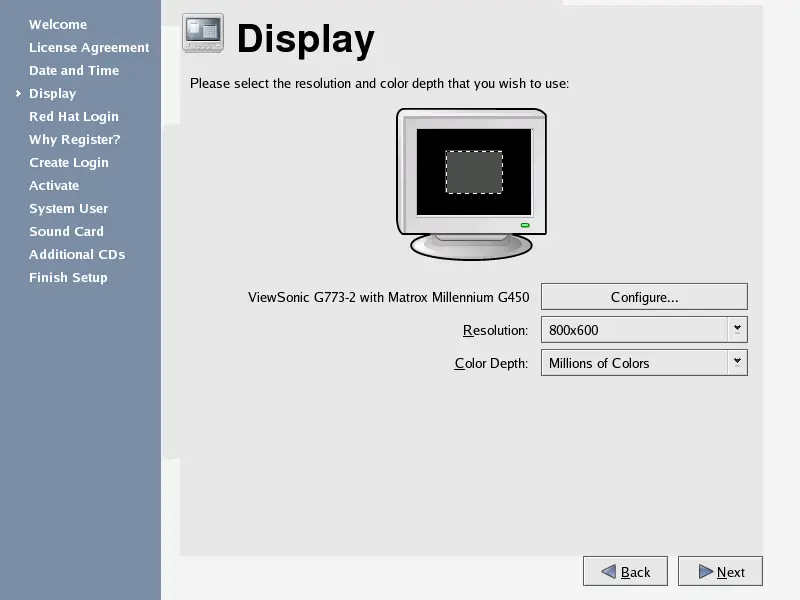Click the dashed resolution preview rectangle

[474, 172]
